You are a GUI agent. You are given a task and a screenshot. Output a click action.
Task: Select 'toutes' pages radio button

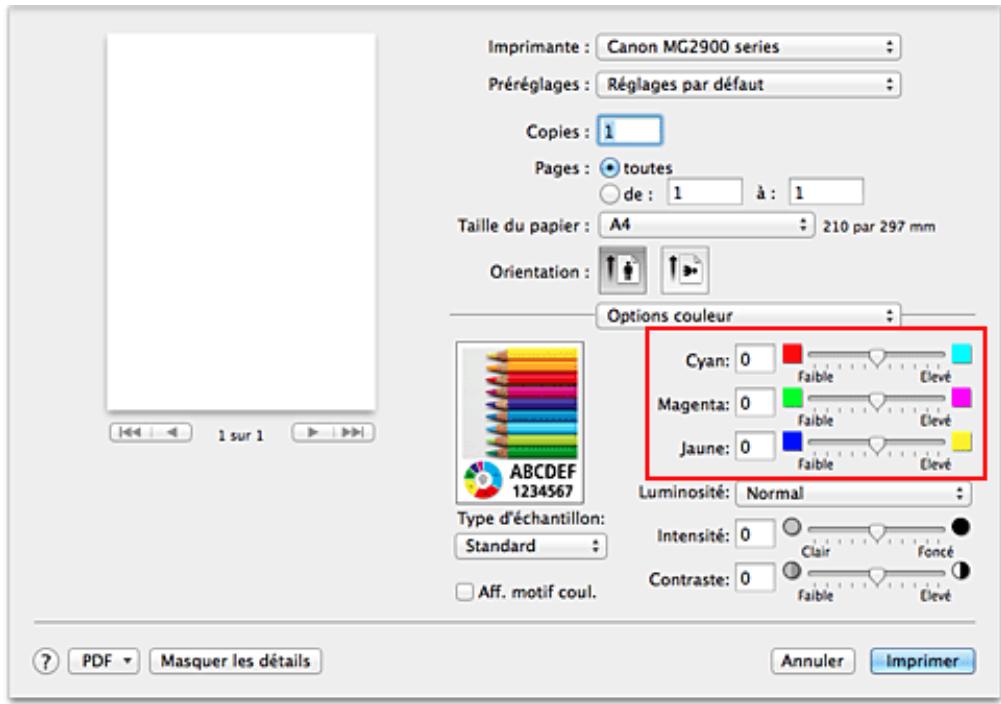(610, 169)
